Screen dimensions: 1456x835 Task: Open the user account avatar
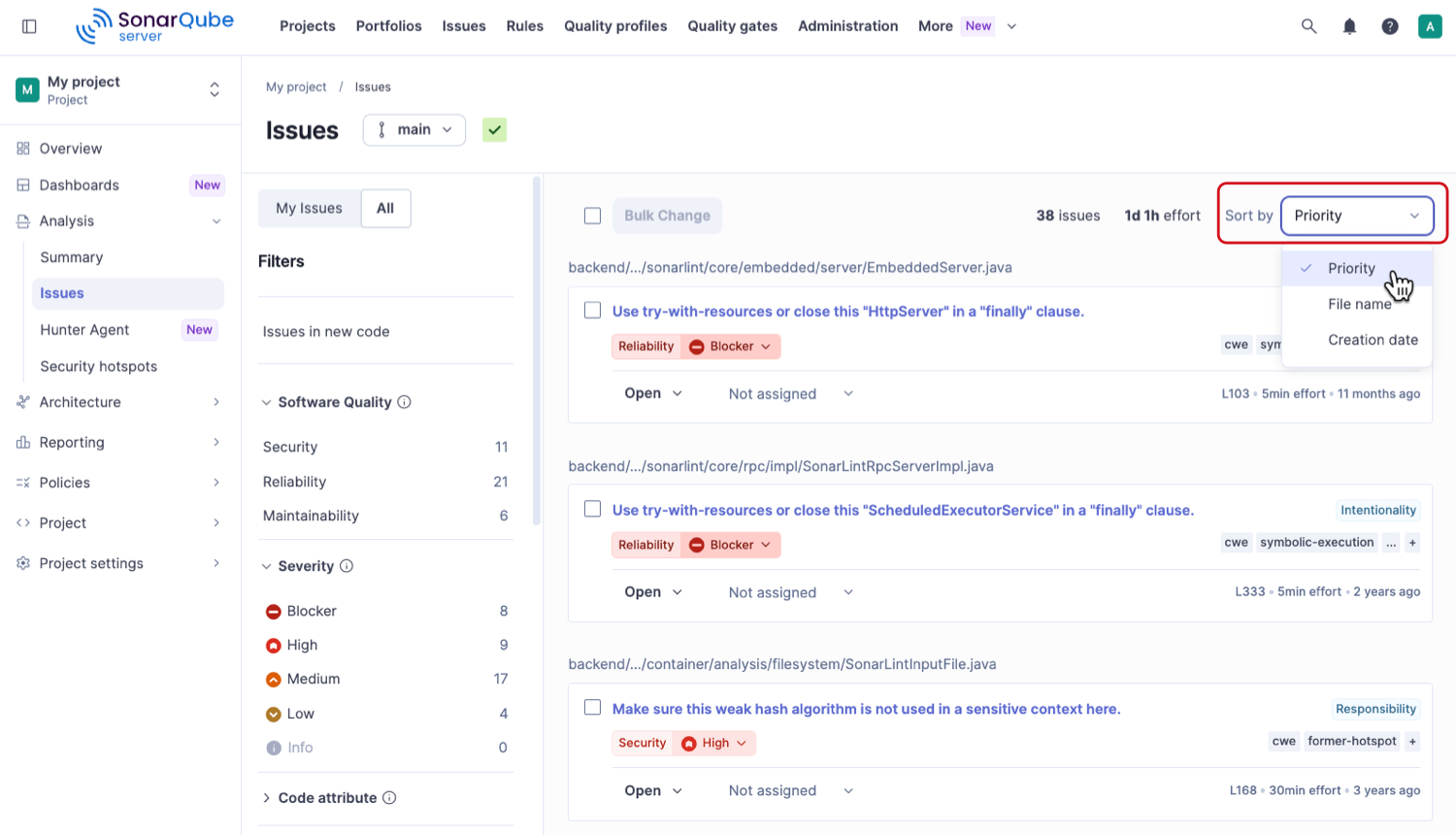1430,26
